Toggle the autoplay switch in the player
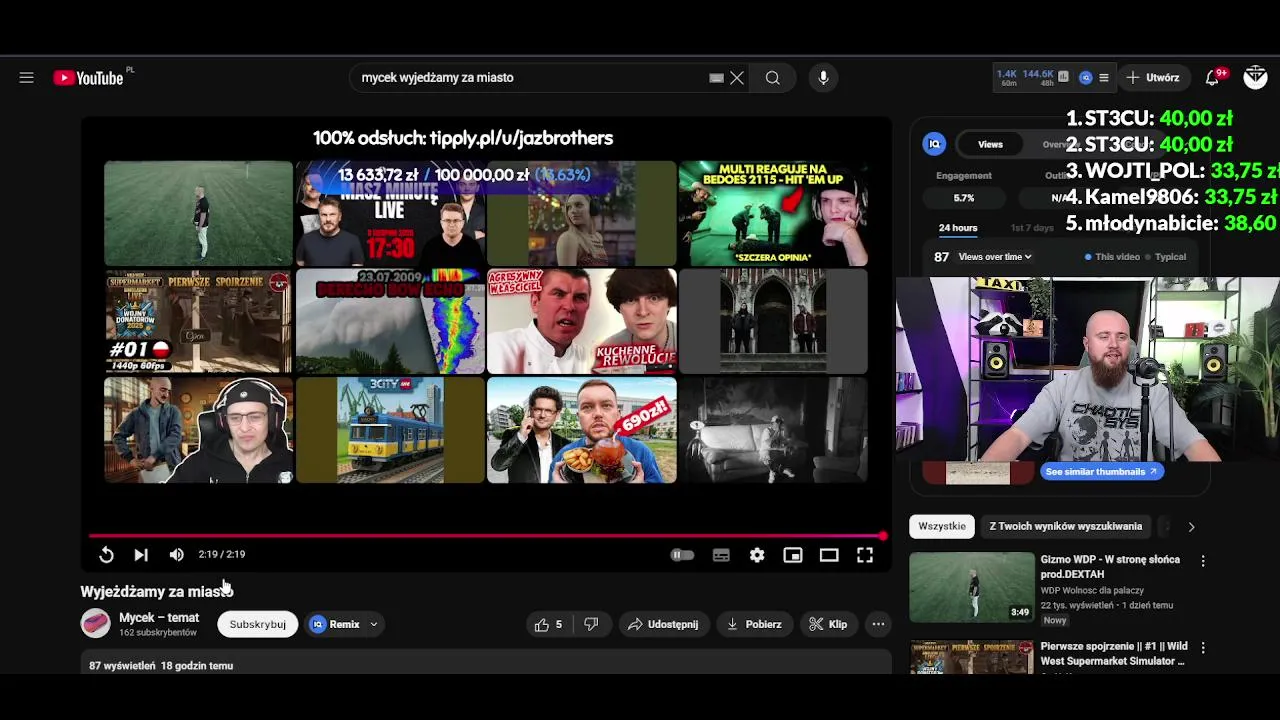The image size is (1280, 720). (x=682, y=555)
